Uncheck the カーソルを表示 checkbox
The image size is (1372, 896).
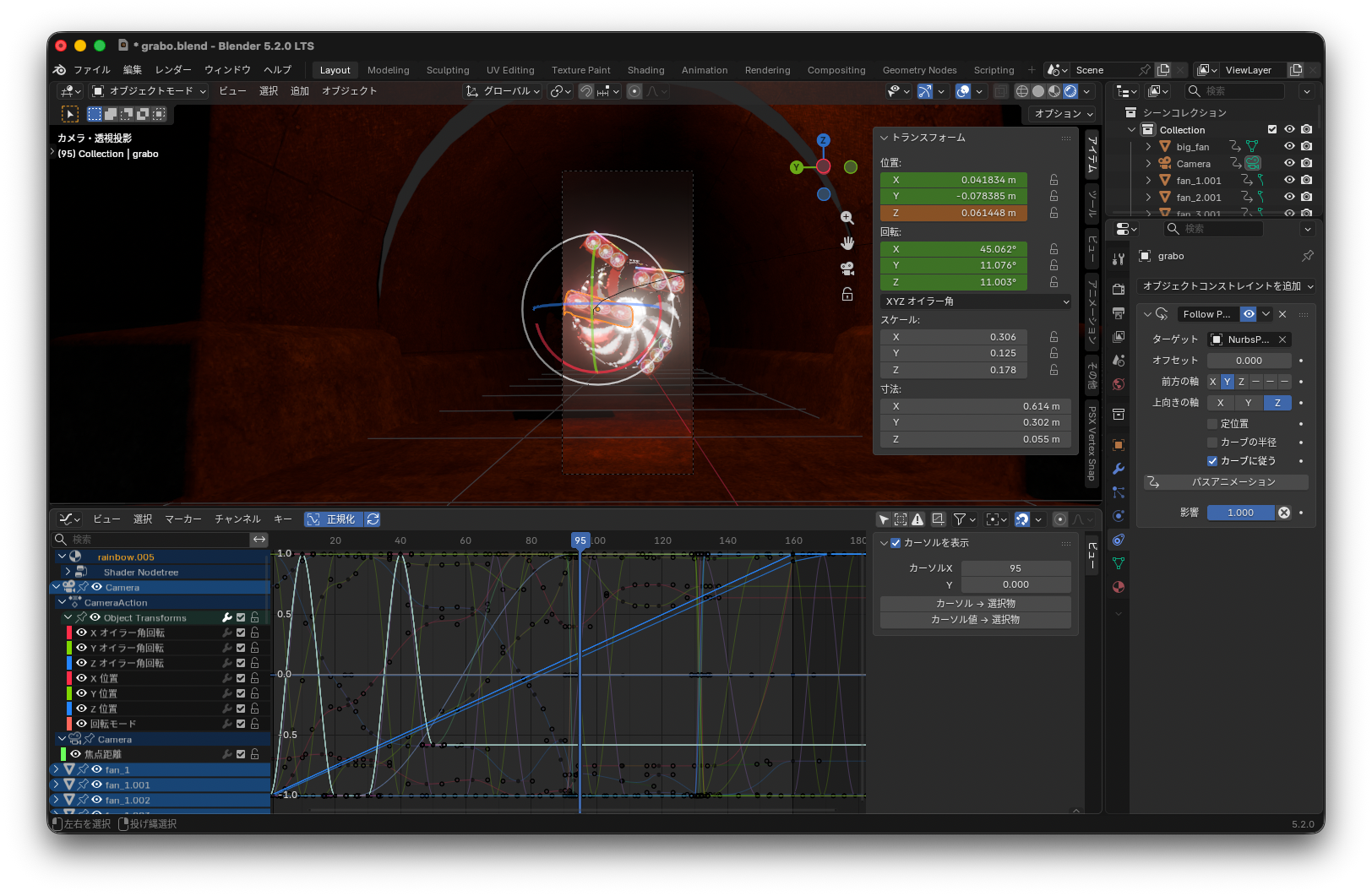coord(896,543)
